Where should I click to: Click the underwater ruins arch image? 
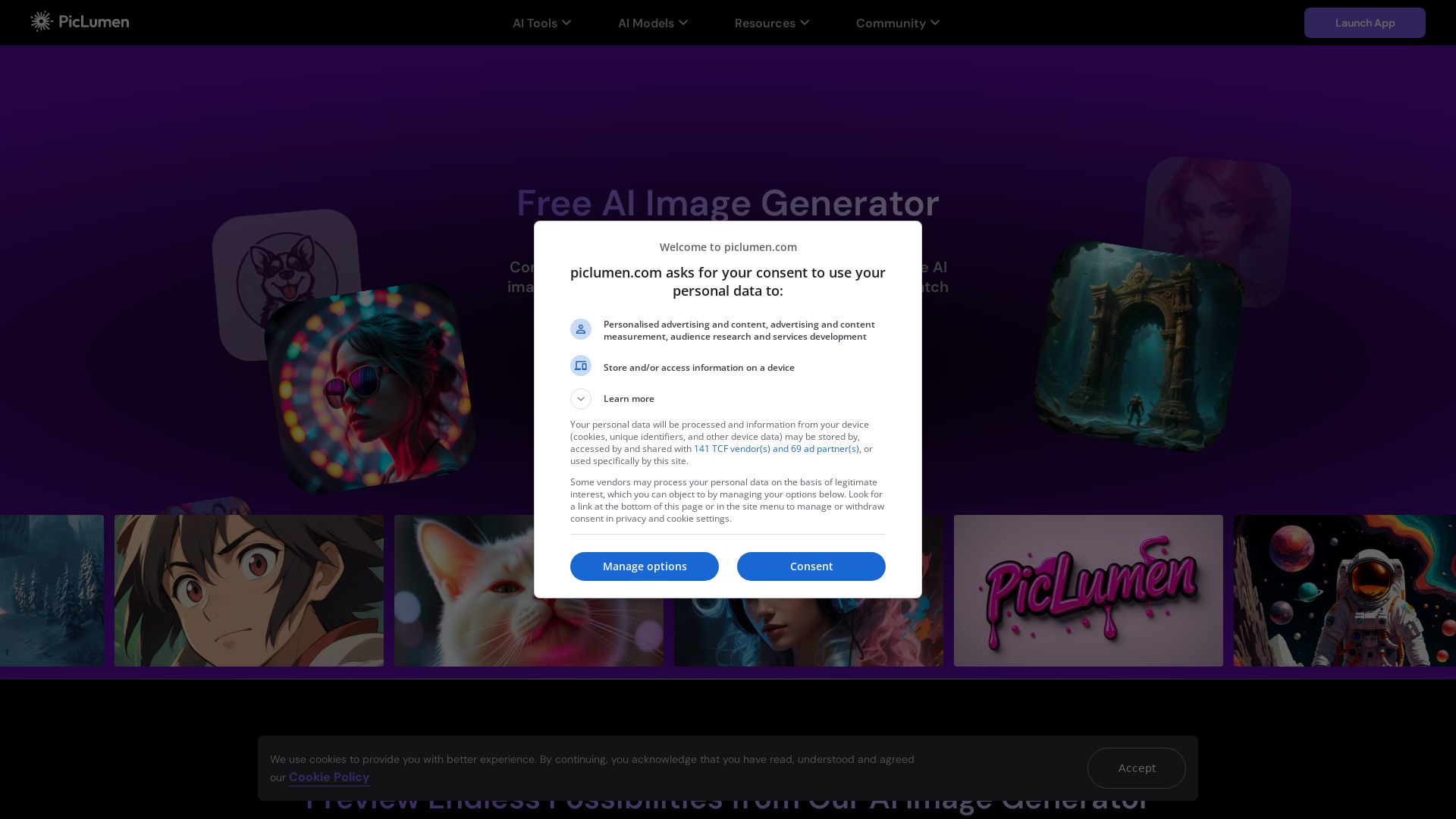1137,347
